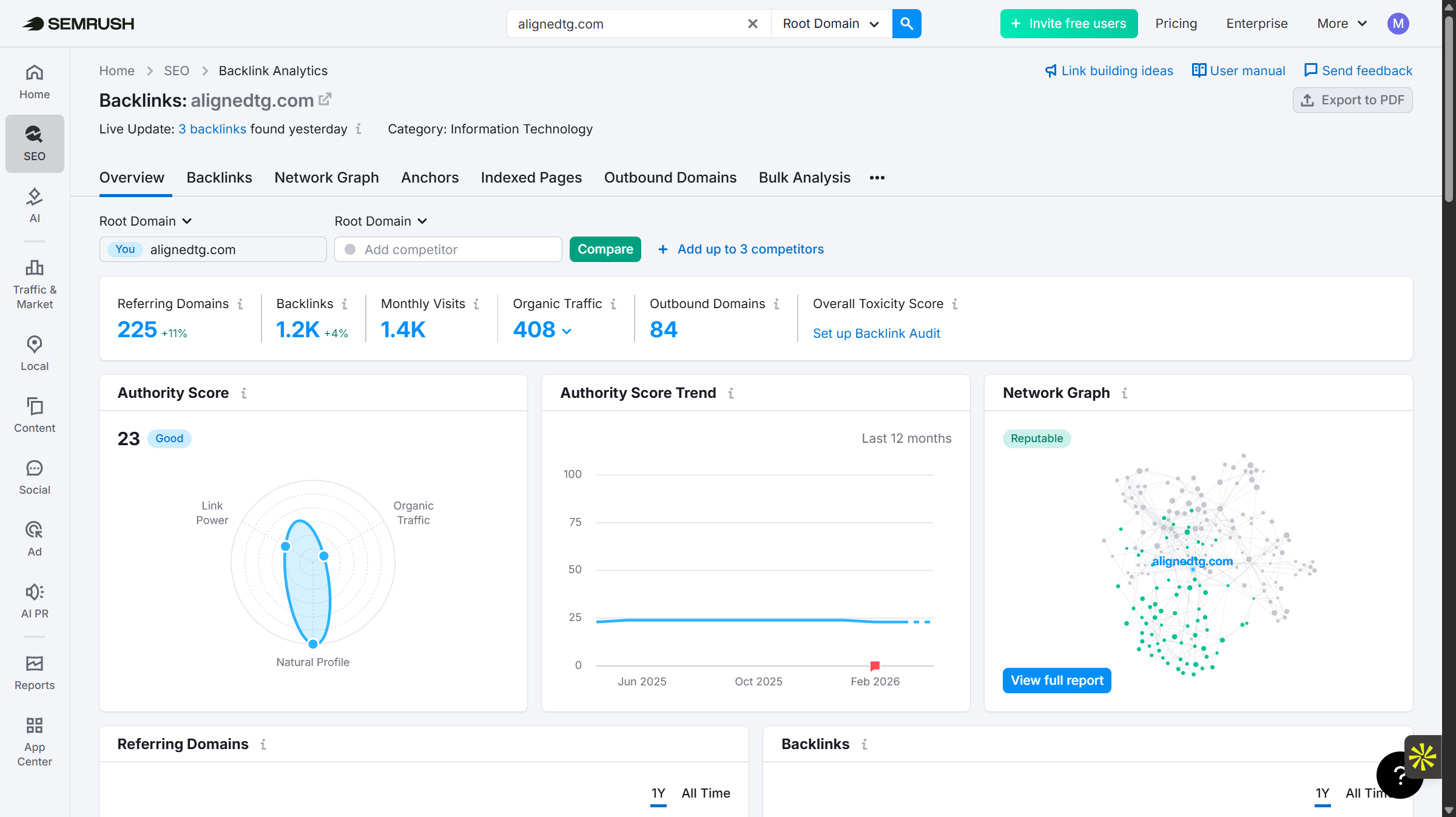This screenshot has width=1456, height=817.
Task: Open the AI tool from the sidebar
Action: [34, 204]
